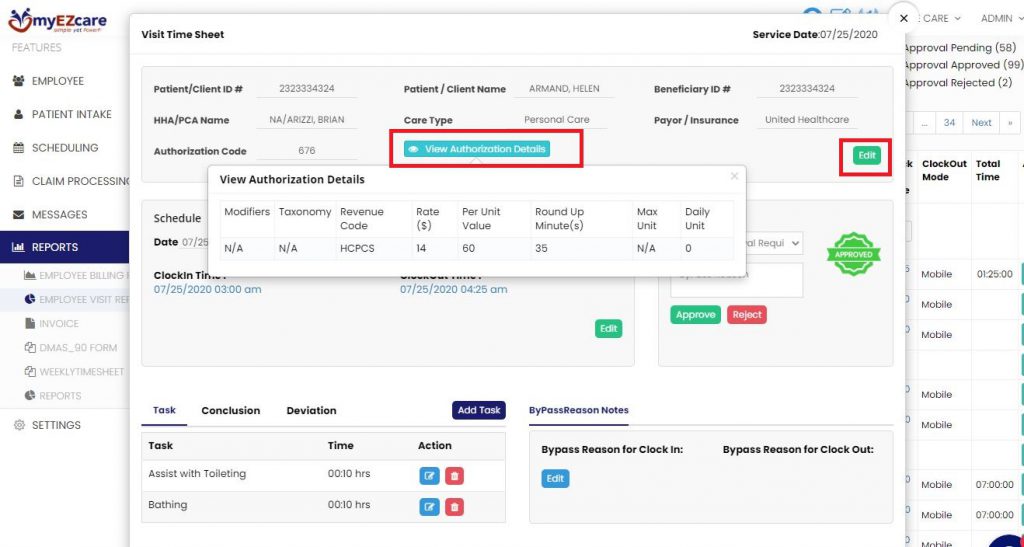
Task: Switch to the Task tab
Action: (164, 411)
